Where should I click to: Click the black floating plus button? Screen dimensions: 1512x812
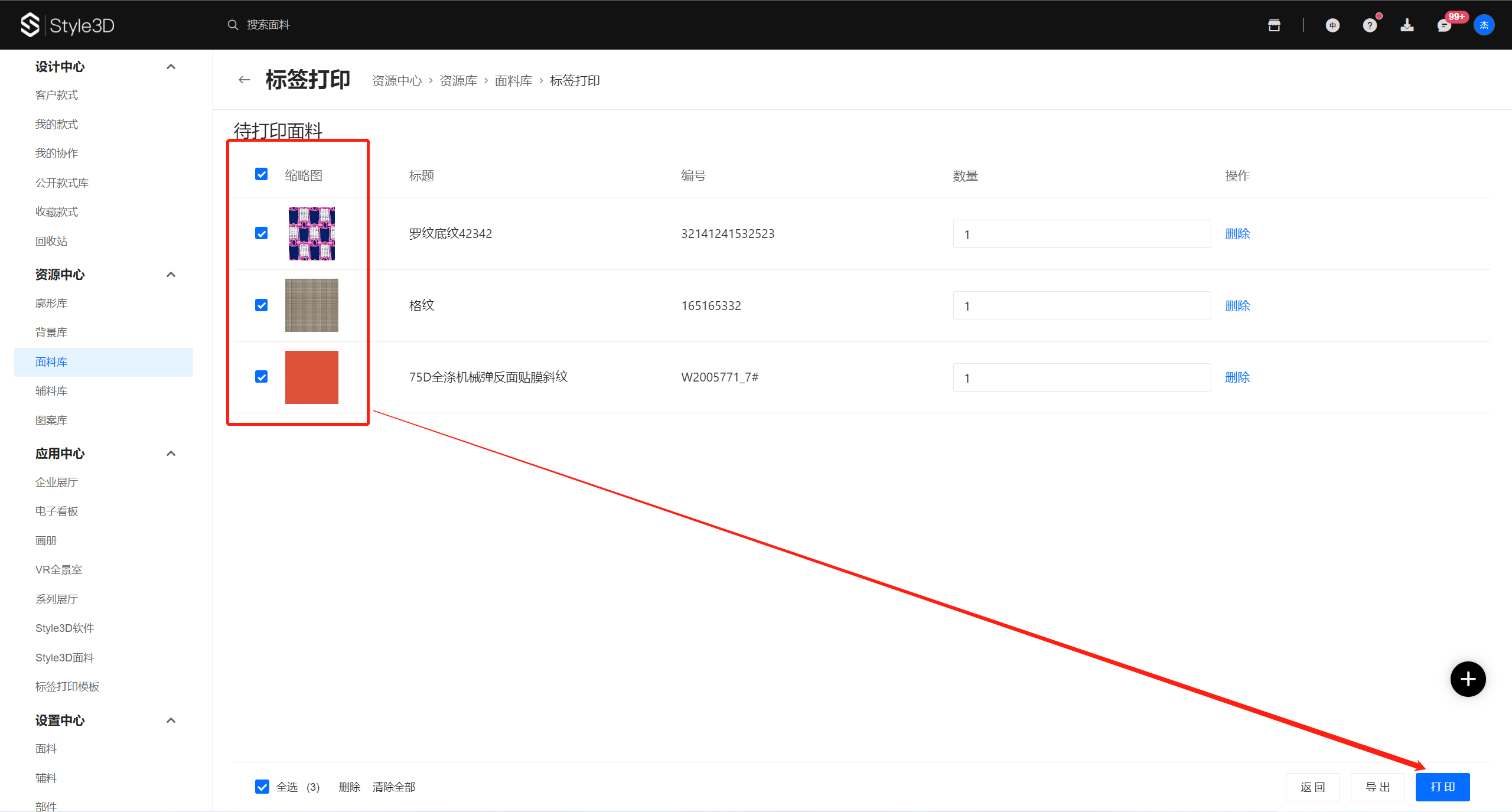tap(1468, 679)
